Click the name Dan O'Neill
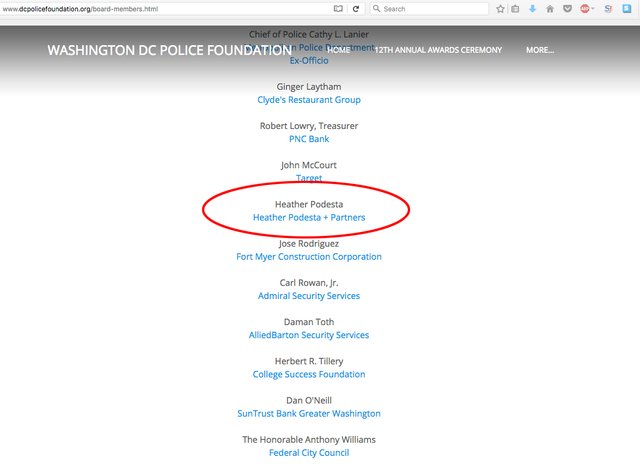The image size is (640, 465). click(x=309, y=400)
